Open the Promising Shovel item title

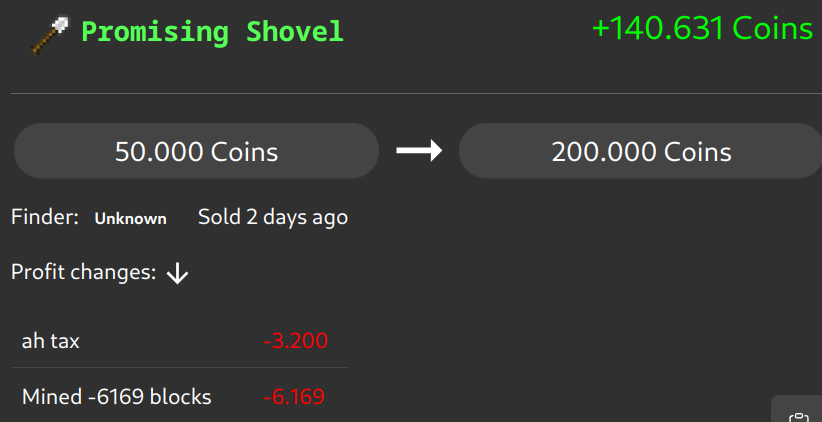(212, 32)
